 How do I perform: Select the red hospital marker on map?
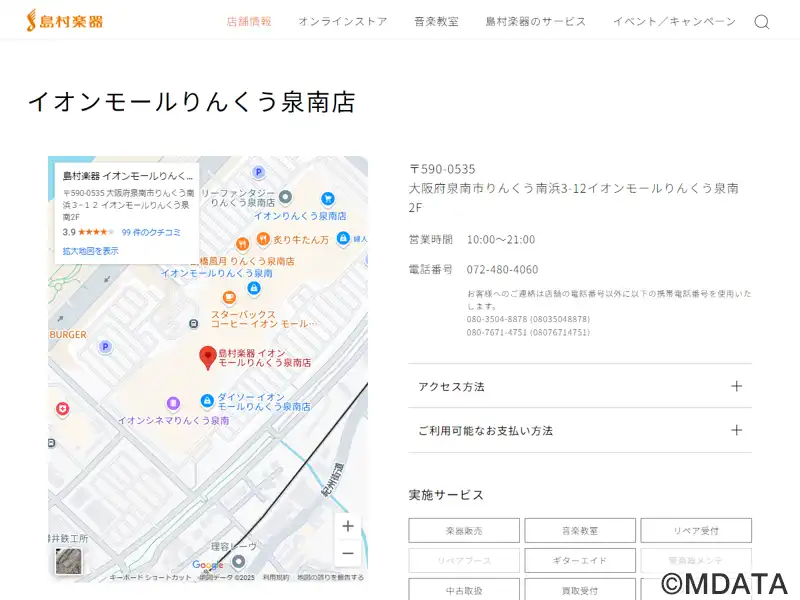click(x=62, y=409)
